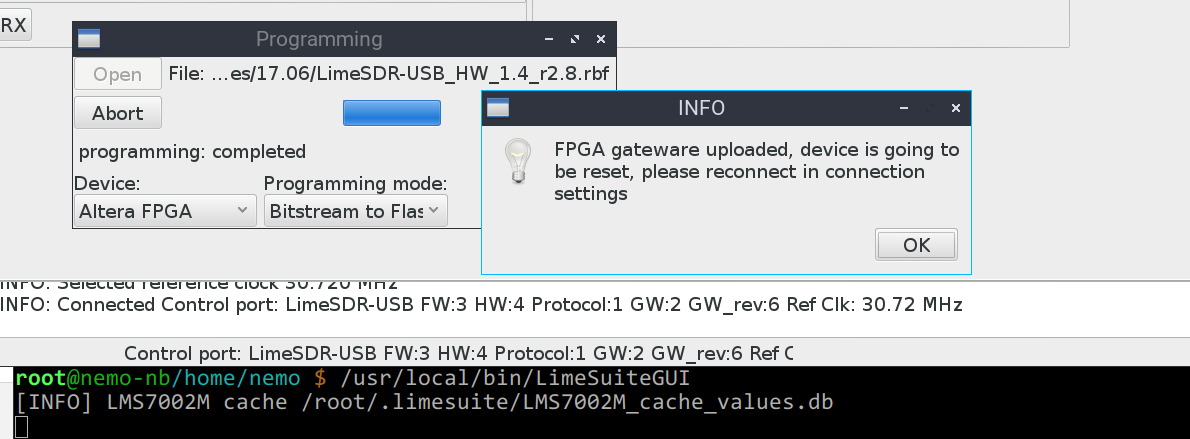Minimize the Programming window
This screenshot has height=439, width=1190.
549,39
